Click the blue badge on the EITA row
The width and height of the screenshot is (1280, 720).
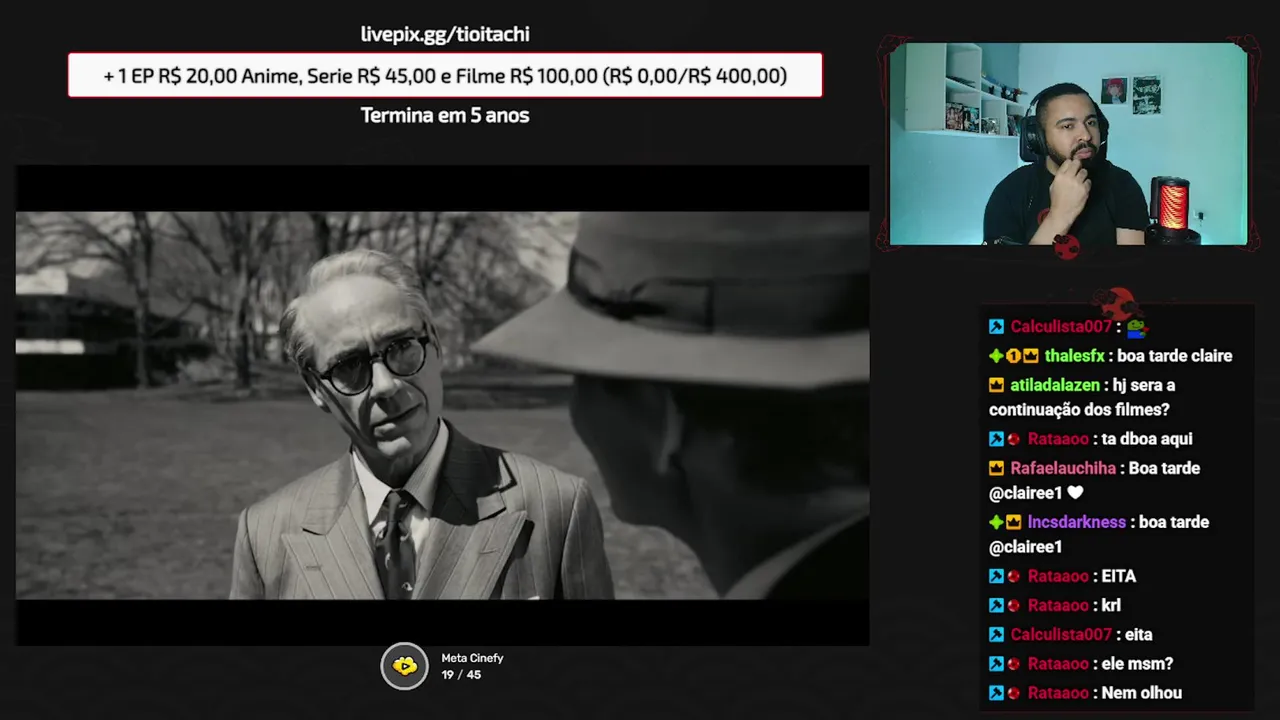996,576
